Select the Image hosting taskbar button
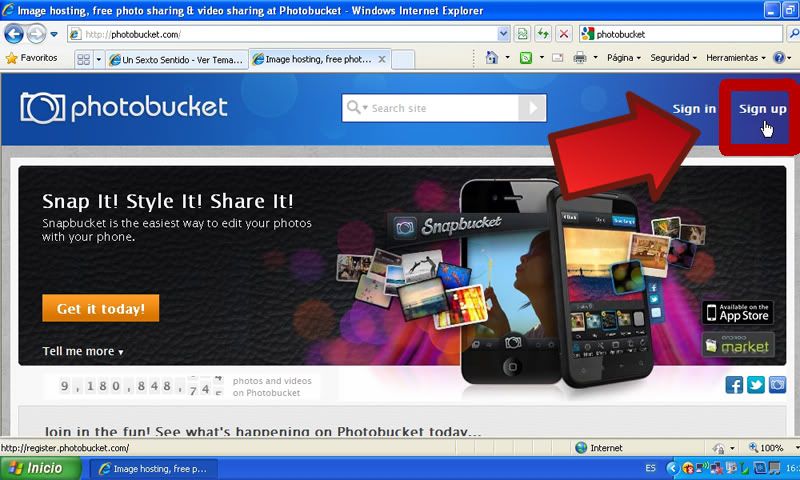Screen dimensions: 800x480 pyautogui.click(x=154, y=468)
